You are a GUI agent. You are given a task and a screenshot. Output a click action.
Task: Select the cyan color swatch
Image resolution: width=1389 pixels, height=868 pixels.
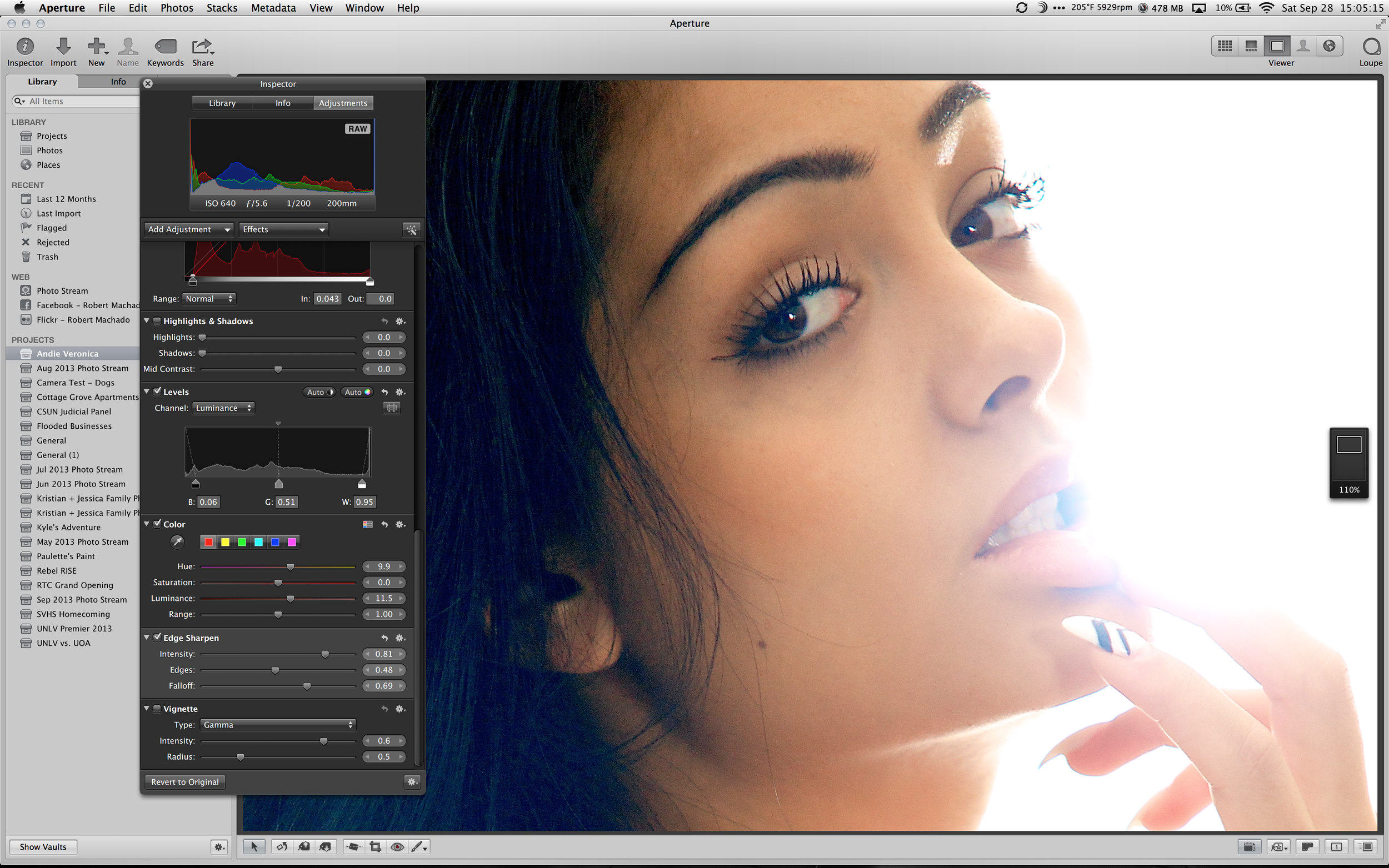click(258, 542)
